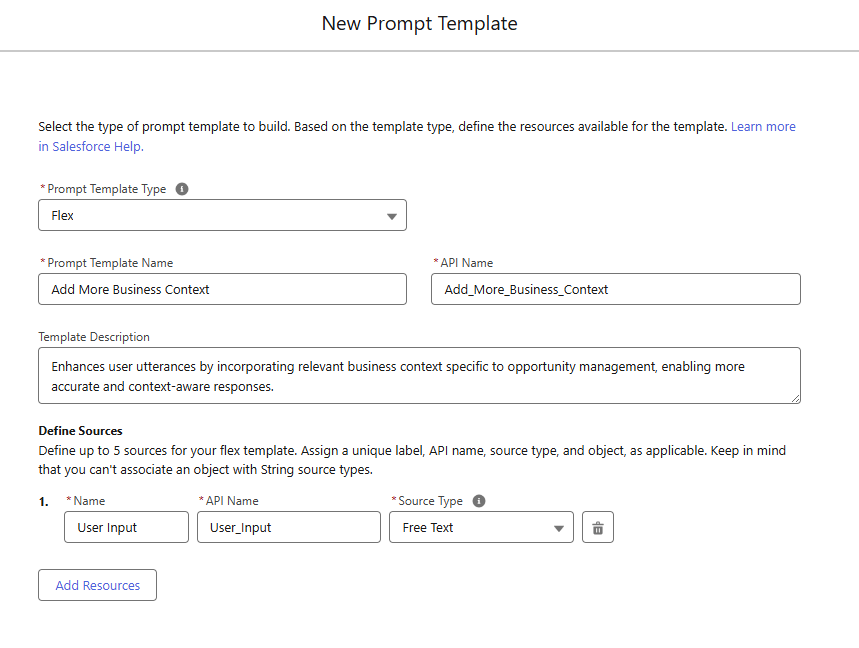Viewport: 859px width, 648px height.
Task: Delete the User Input source with trash icon
Action: click(x=598, y=528)
